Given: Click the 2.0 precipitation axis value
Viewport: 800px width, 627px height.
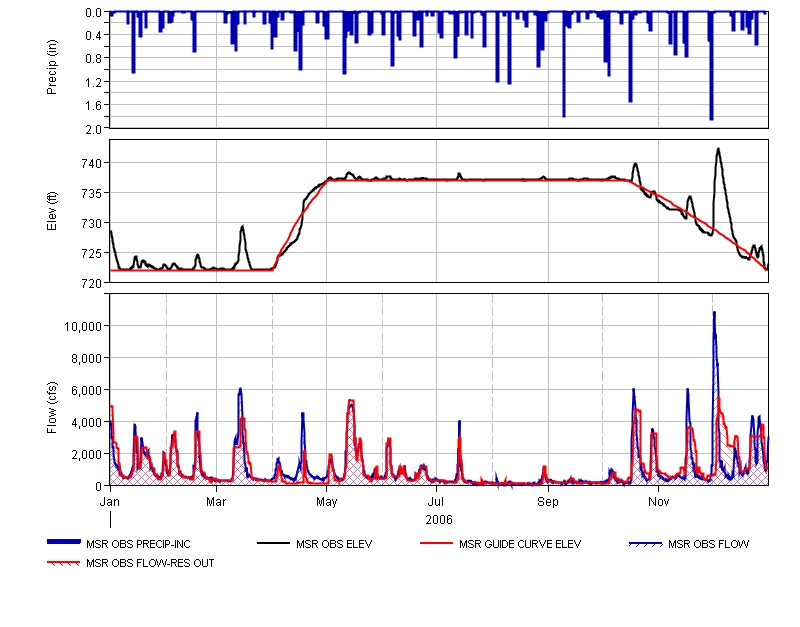Looking at the screenshot, I should point(93,129).
